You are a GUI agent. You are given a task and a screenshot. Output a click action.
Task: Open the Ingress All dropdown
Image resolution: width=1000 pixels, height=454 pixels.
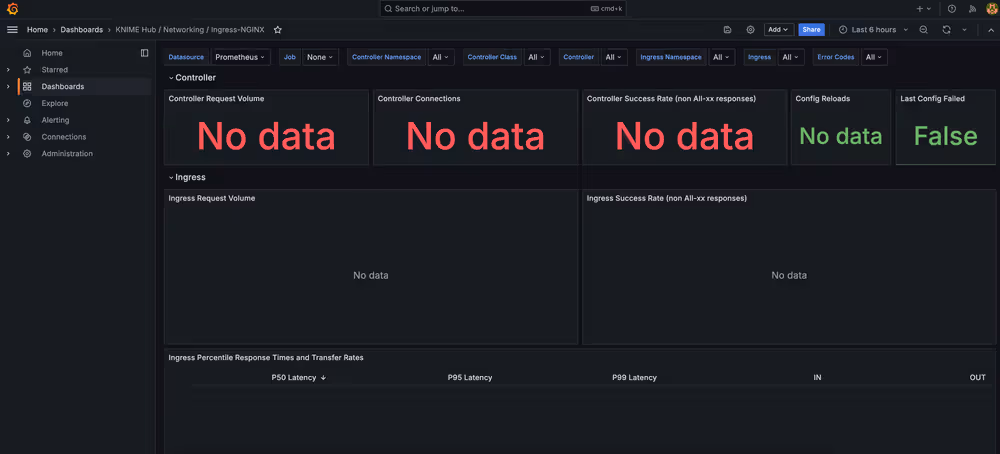click(x=791, y=57)
